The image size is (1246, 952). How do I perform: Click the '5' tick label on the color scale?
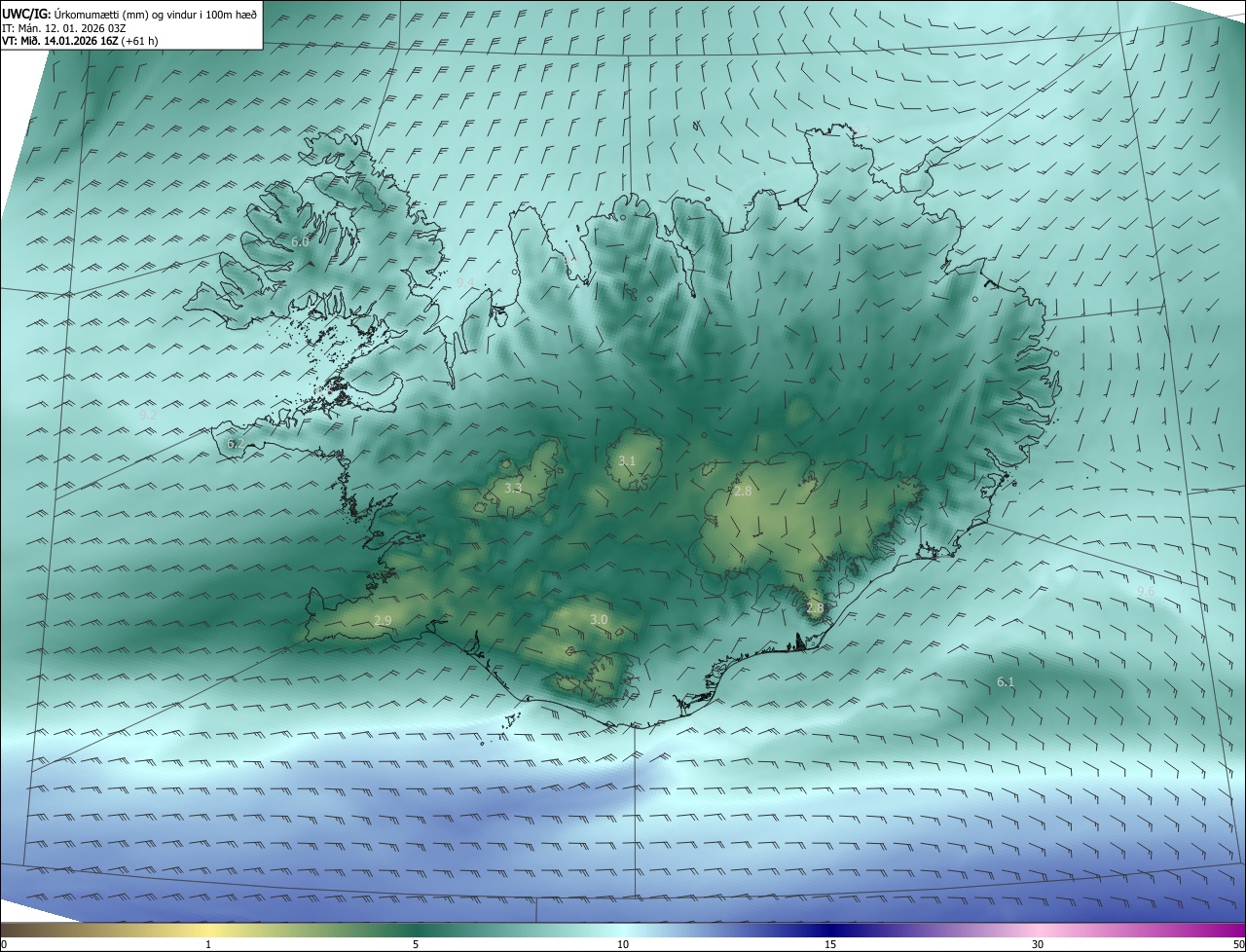click(x=416, y=944)
